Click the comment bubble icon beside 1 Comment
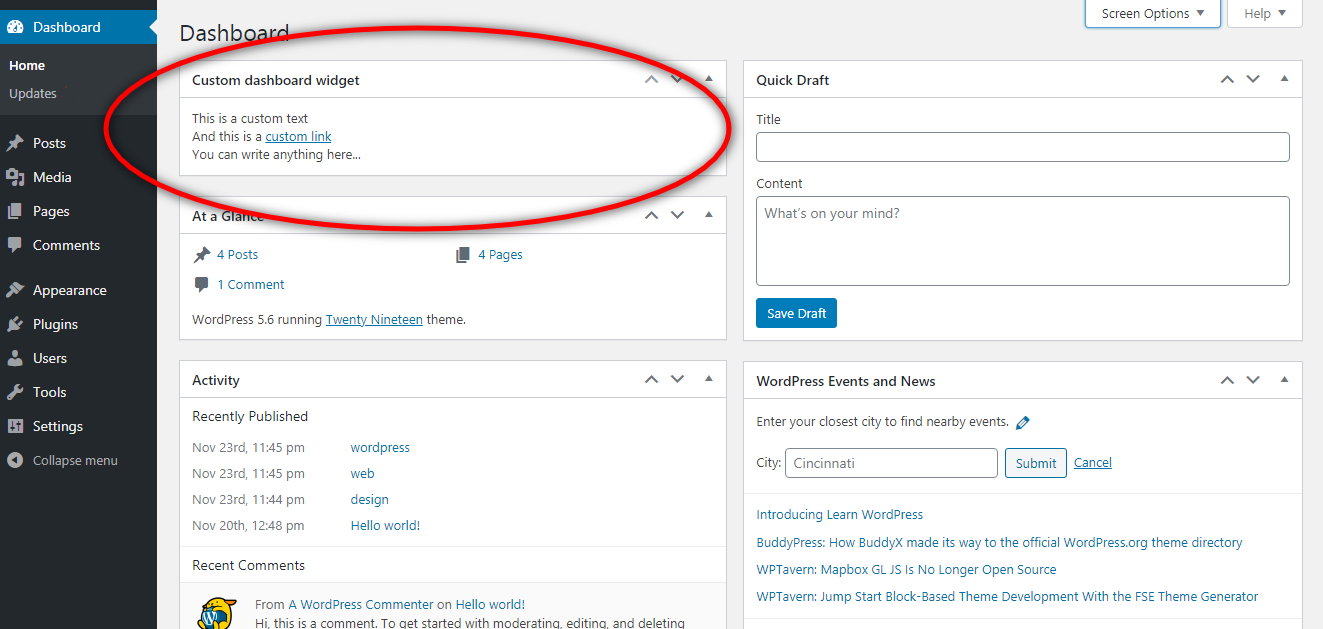The image size is (1323, 629). pyautogui.click(x=202, y=284)
